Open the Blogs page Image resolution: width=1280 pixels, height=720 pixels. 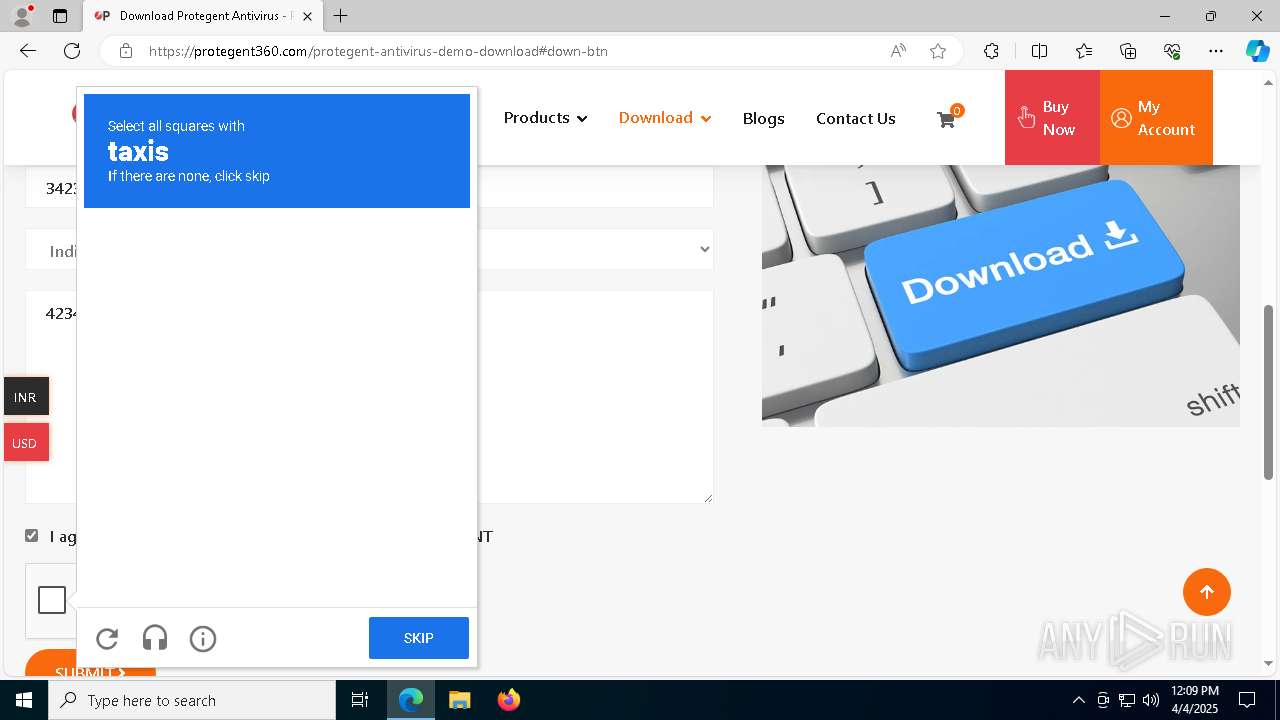tap(763, 118)
